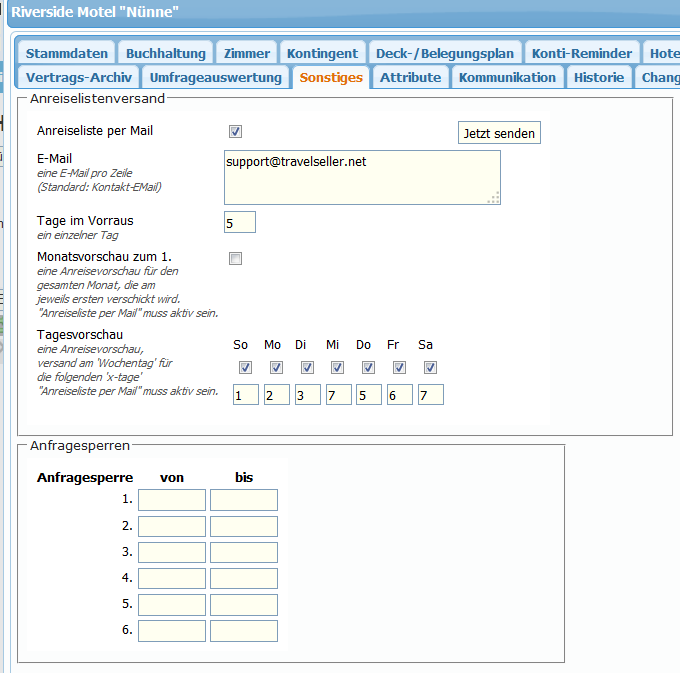Switch to the Vertrags-Archiv tab
The image size is (680, 673).
pos(78,77)
